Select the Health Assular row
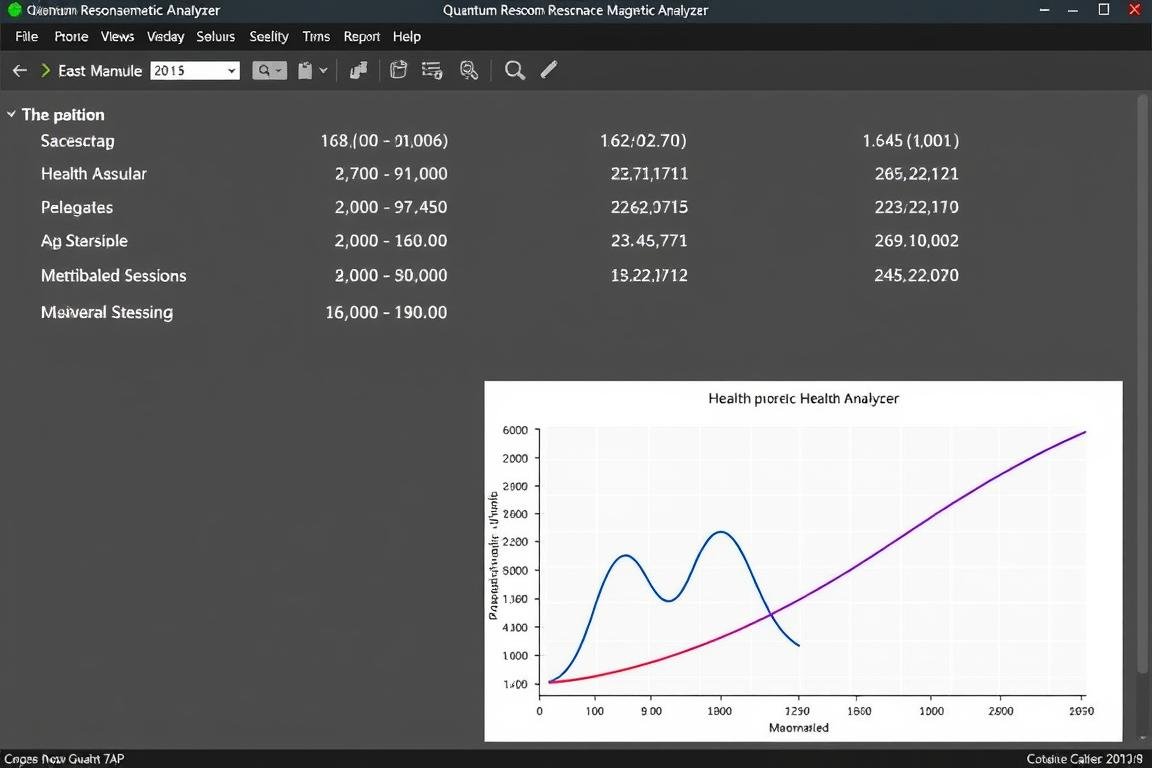Image resolution: width=1152 pixels, height=768 pixels. coord(94,174)
